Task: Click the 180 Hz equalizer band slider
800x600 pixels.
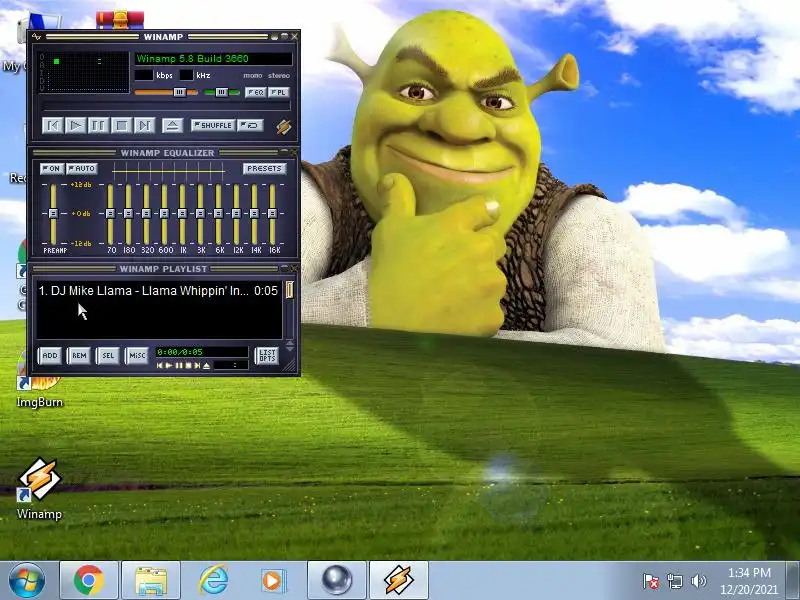Action: tap(128, 214)
